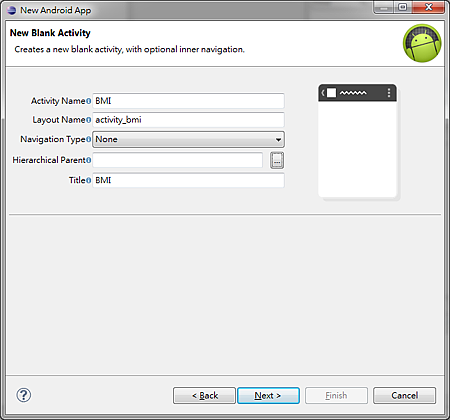Viewport: 450px width, 420px height.
Task: Click the Layout Name info marker
Action: click(x=88, y=120)
